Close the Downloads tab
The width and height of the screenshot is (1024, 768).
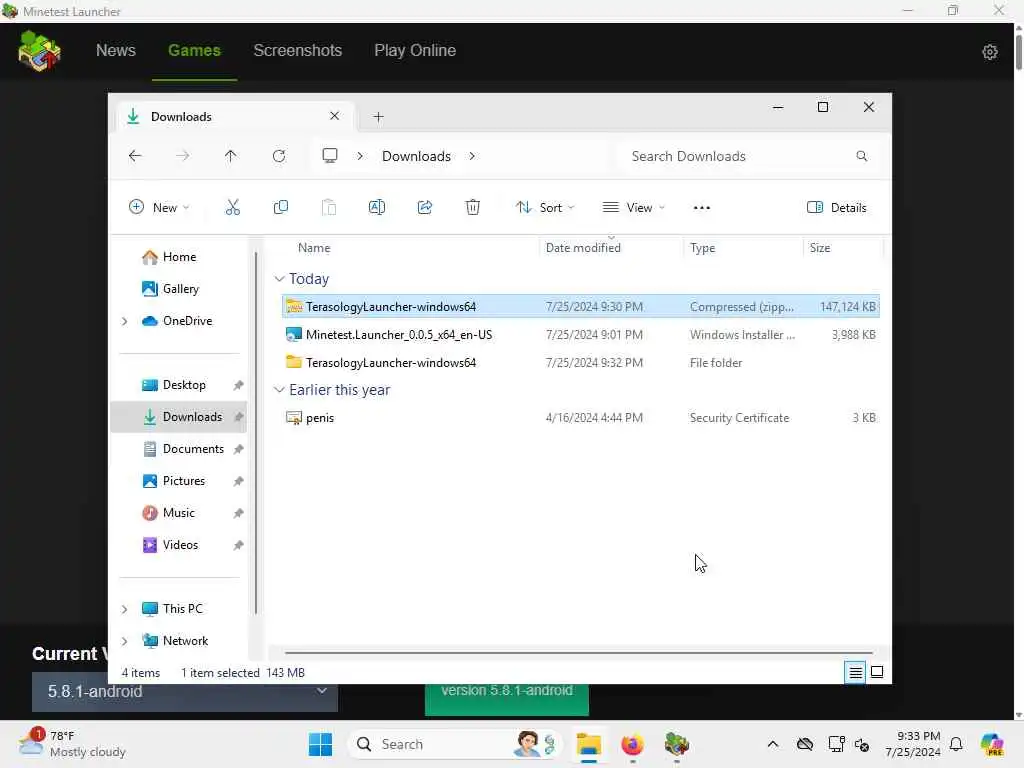click(334, 116)
